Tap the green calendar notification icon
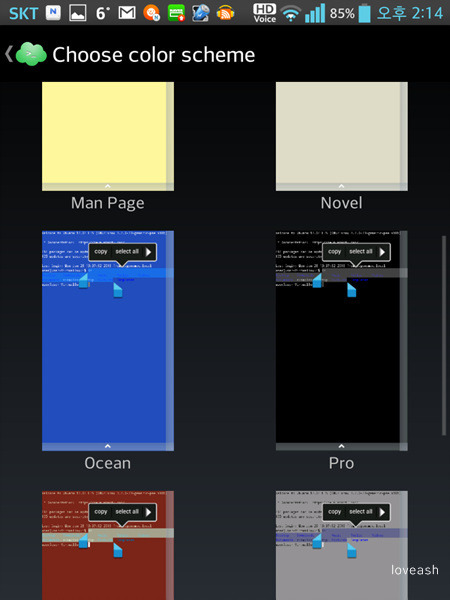Viewport: 450px width, 600px height. (176, 13)
